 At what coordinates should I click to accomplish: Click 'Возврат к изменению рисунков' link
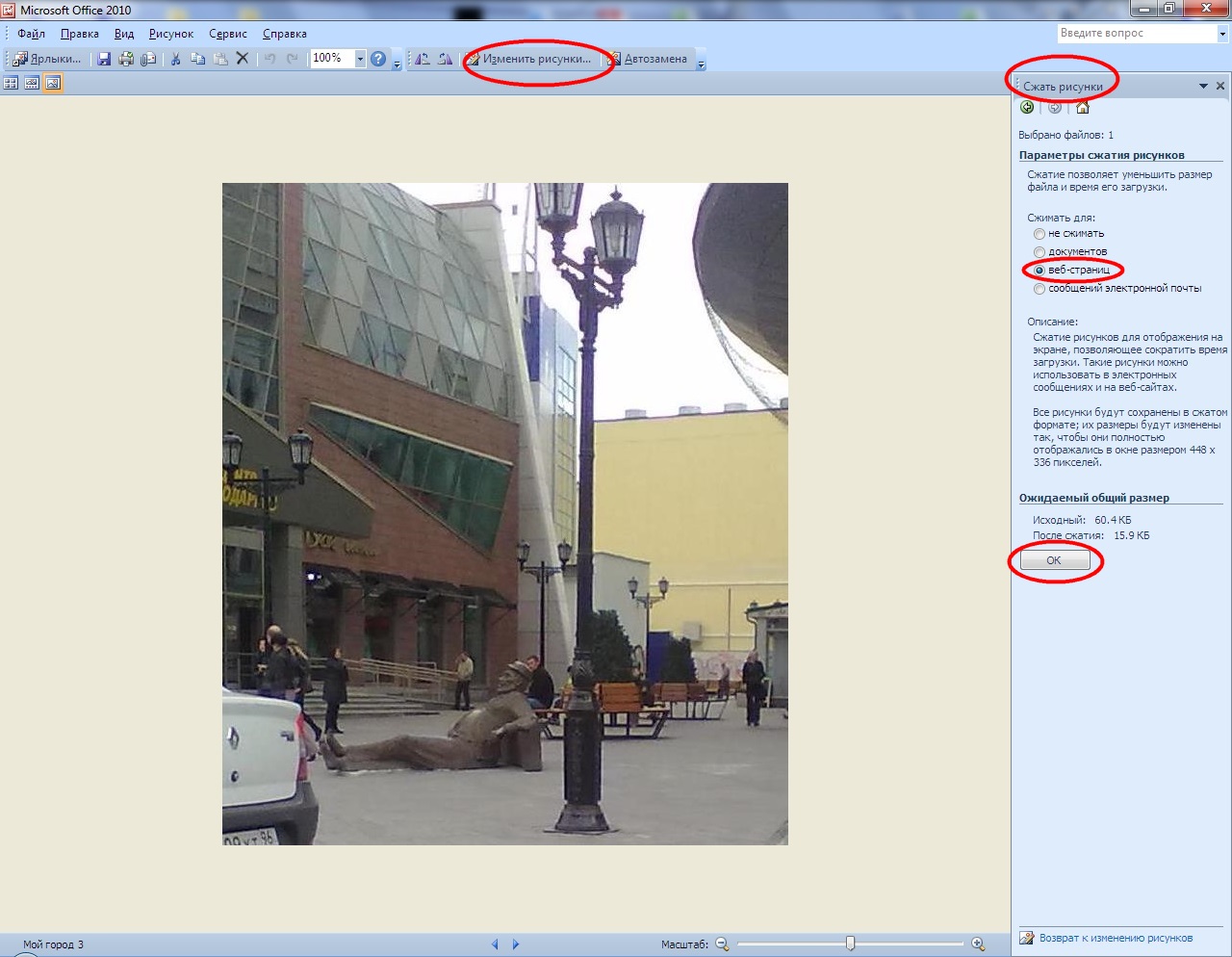(x=1116, y=938)
